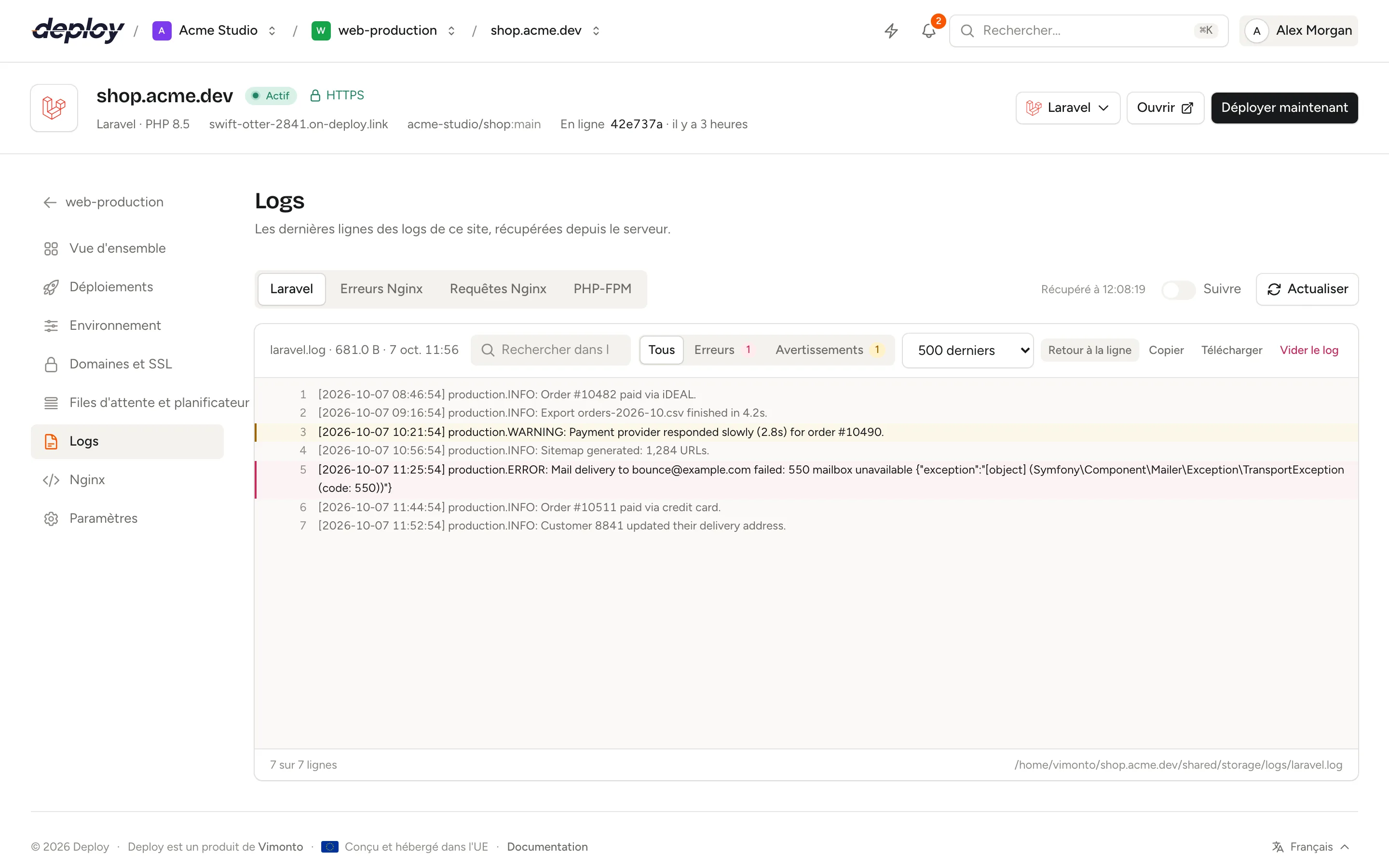Click the Logs sidebar item
1389x868 pixels.
click(x=127, y=441)
